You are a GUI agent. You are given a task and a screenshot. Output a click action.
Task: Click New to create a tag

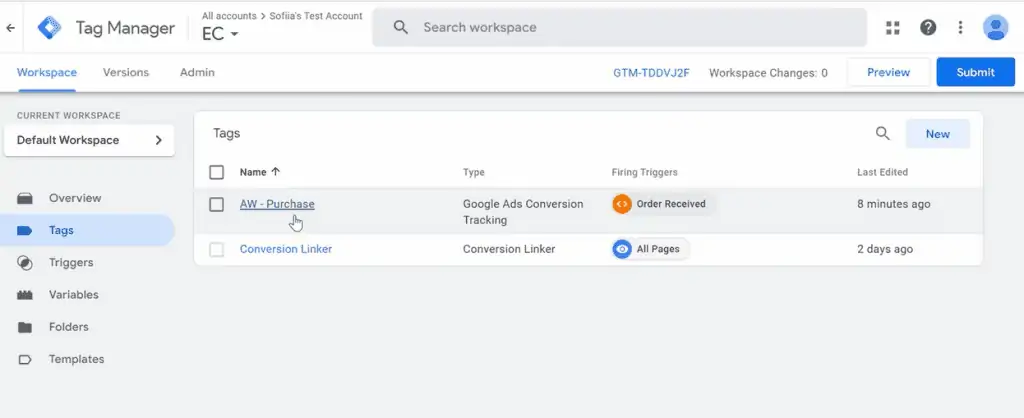937,134
